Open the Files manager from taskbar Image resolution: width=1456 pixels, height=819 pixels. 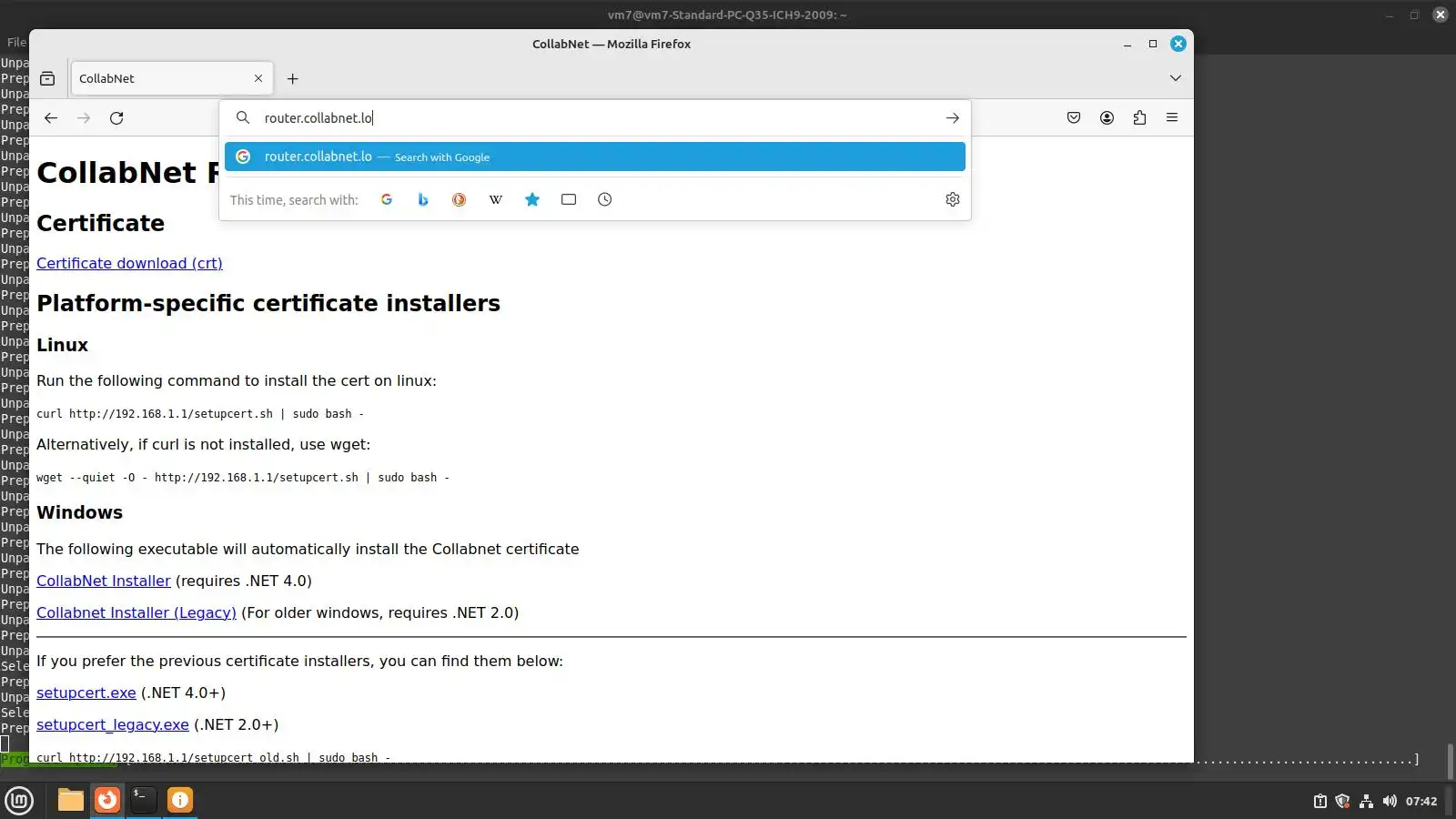point(70,800)
